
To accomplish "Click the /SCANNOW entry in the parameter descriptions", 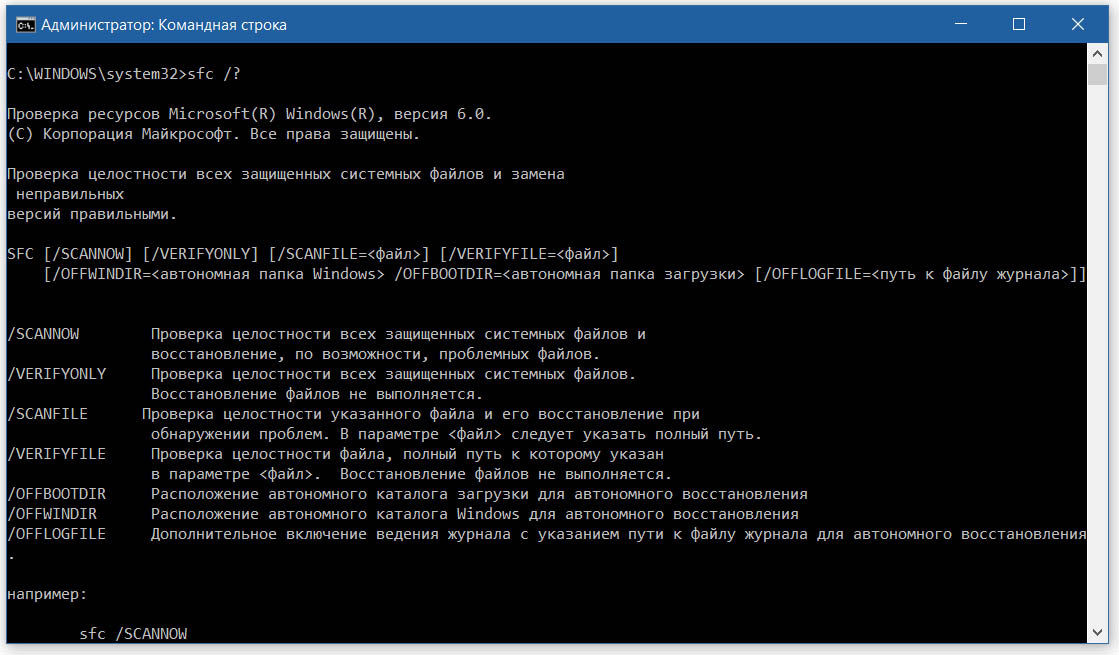I will click(43, 334).
